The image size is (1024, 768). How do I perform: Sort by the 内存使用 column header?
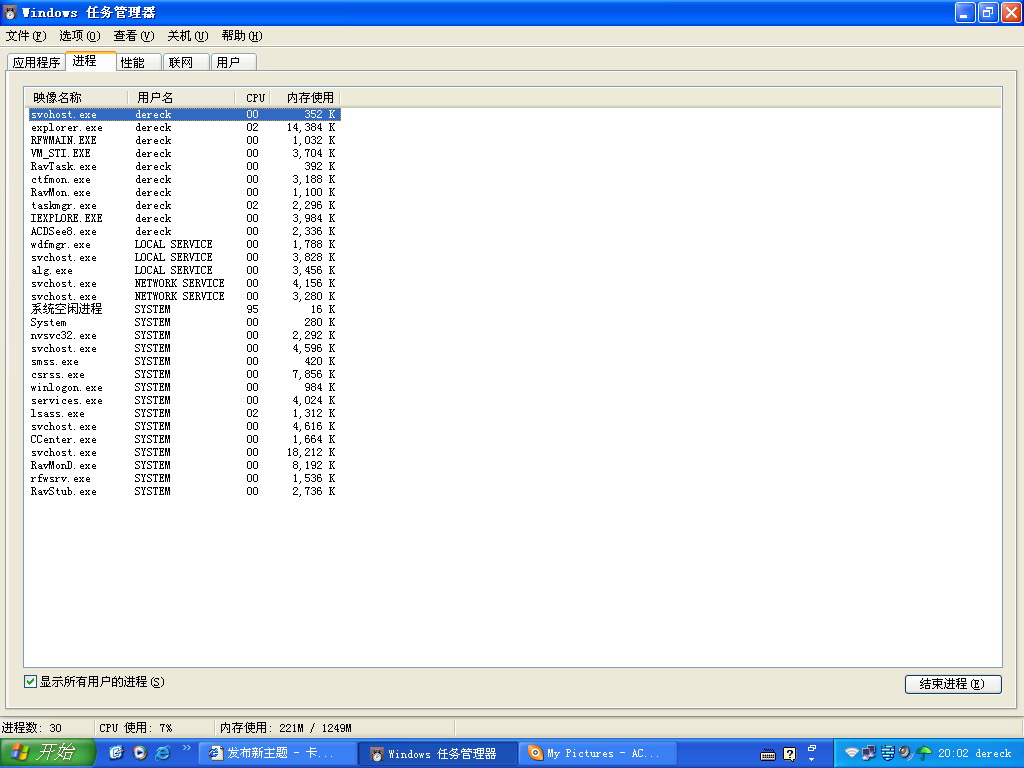tap(306, 98)
